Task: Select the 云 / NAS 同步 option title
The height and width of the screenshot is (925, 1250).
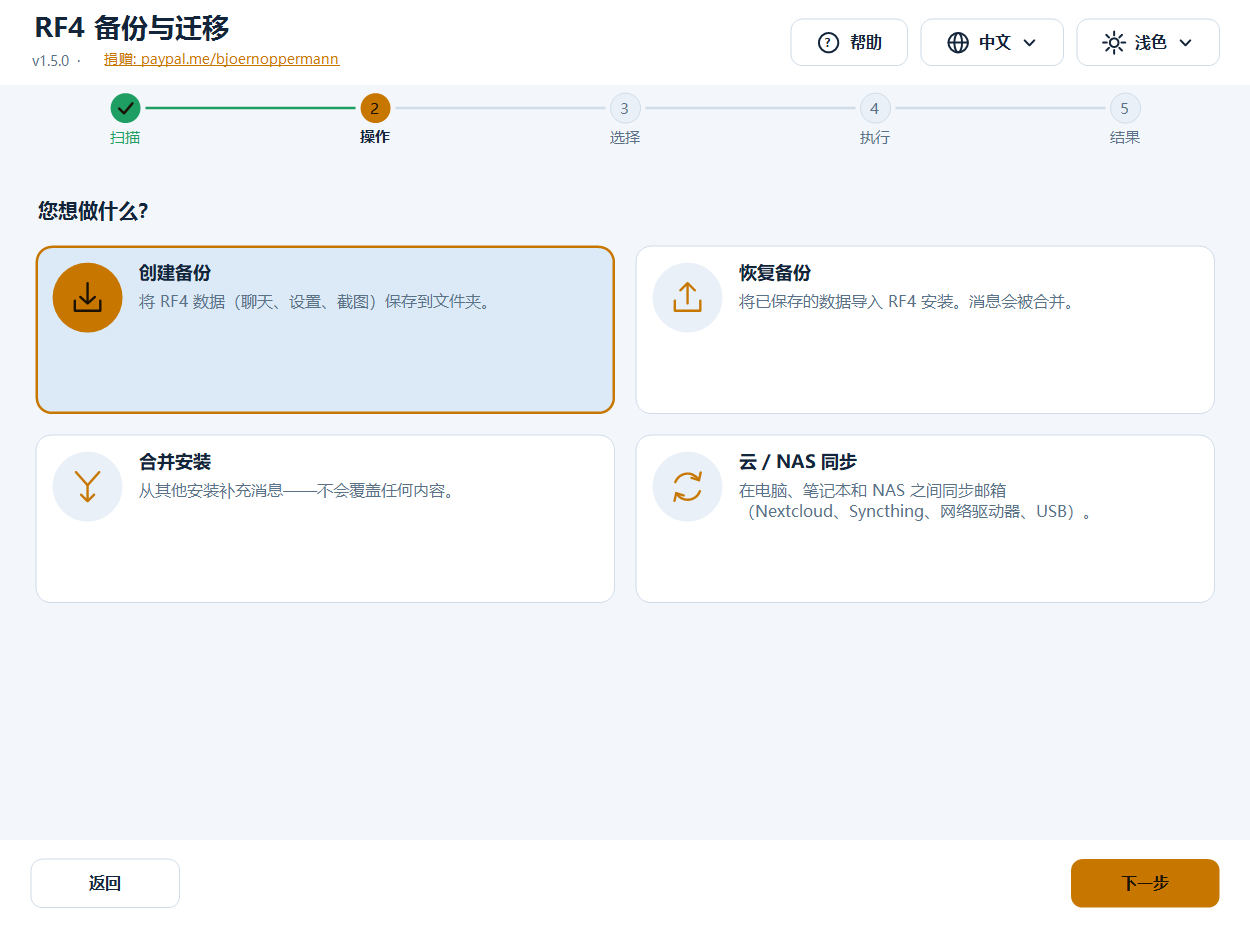Action: coord(798,462)
